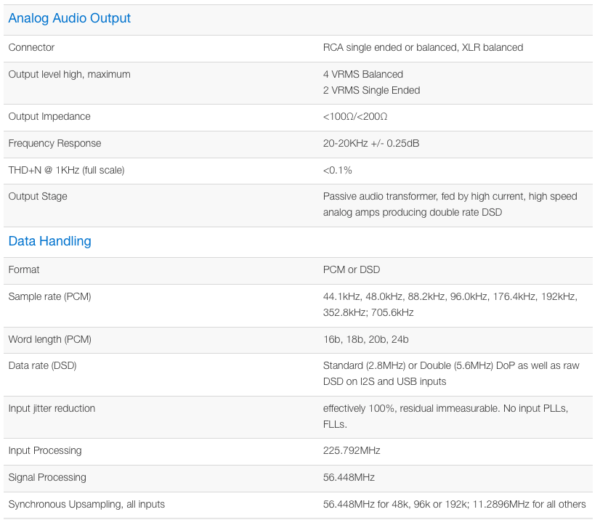The width and height of the screenshot is (600, 520).
Task: Select the Sample rate (PCM) label
Action: point(49,297)
